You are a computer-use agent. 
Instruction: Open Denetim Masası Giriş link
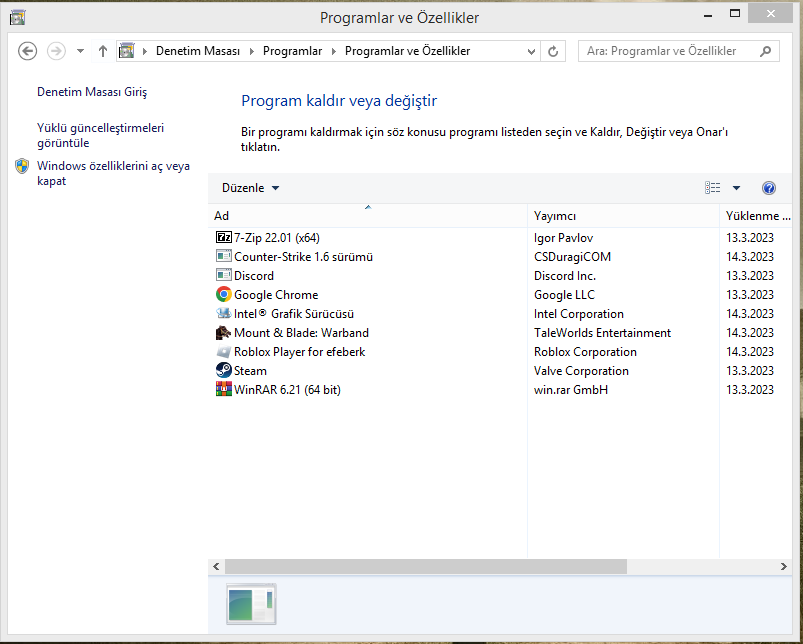tap(92, 92)
